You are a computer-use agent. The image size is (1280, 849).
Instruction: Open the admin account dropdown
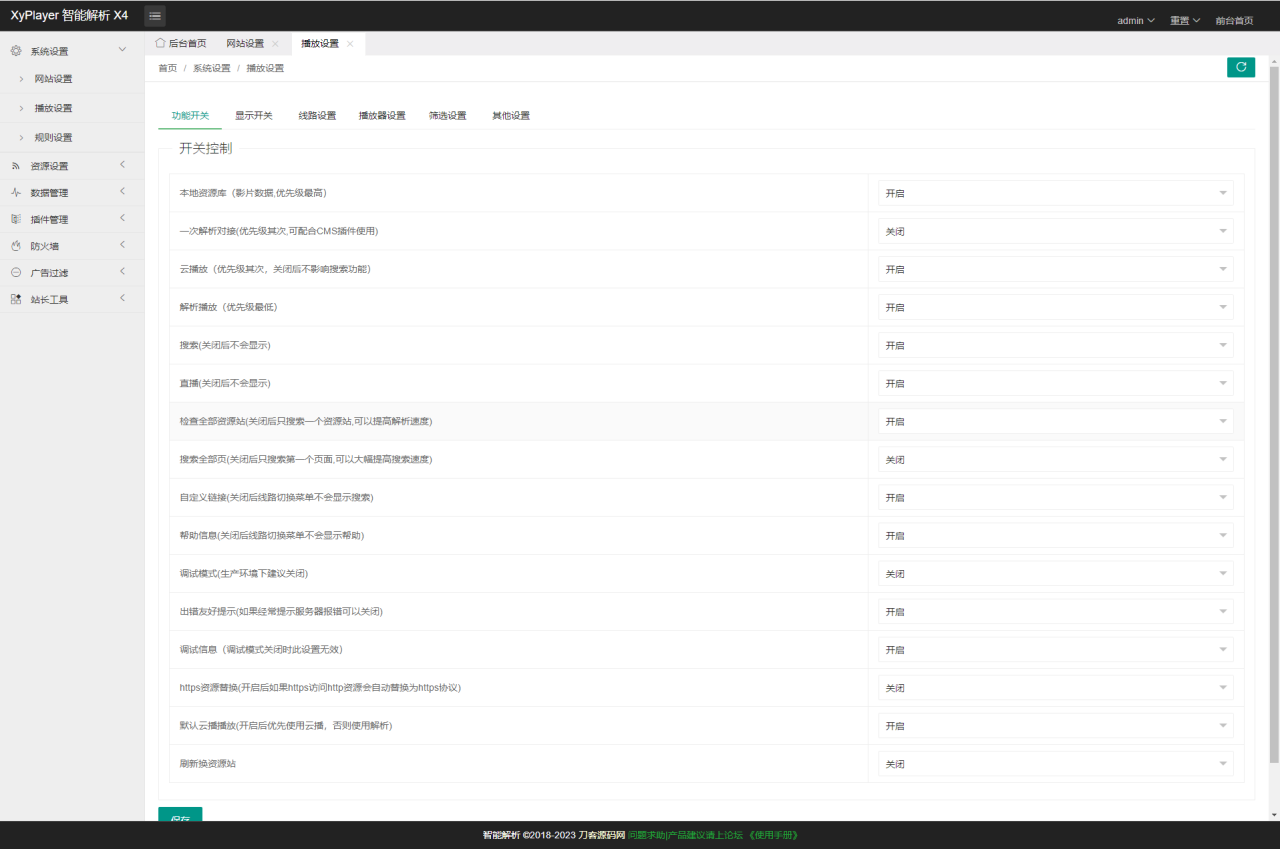1136,19
